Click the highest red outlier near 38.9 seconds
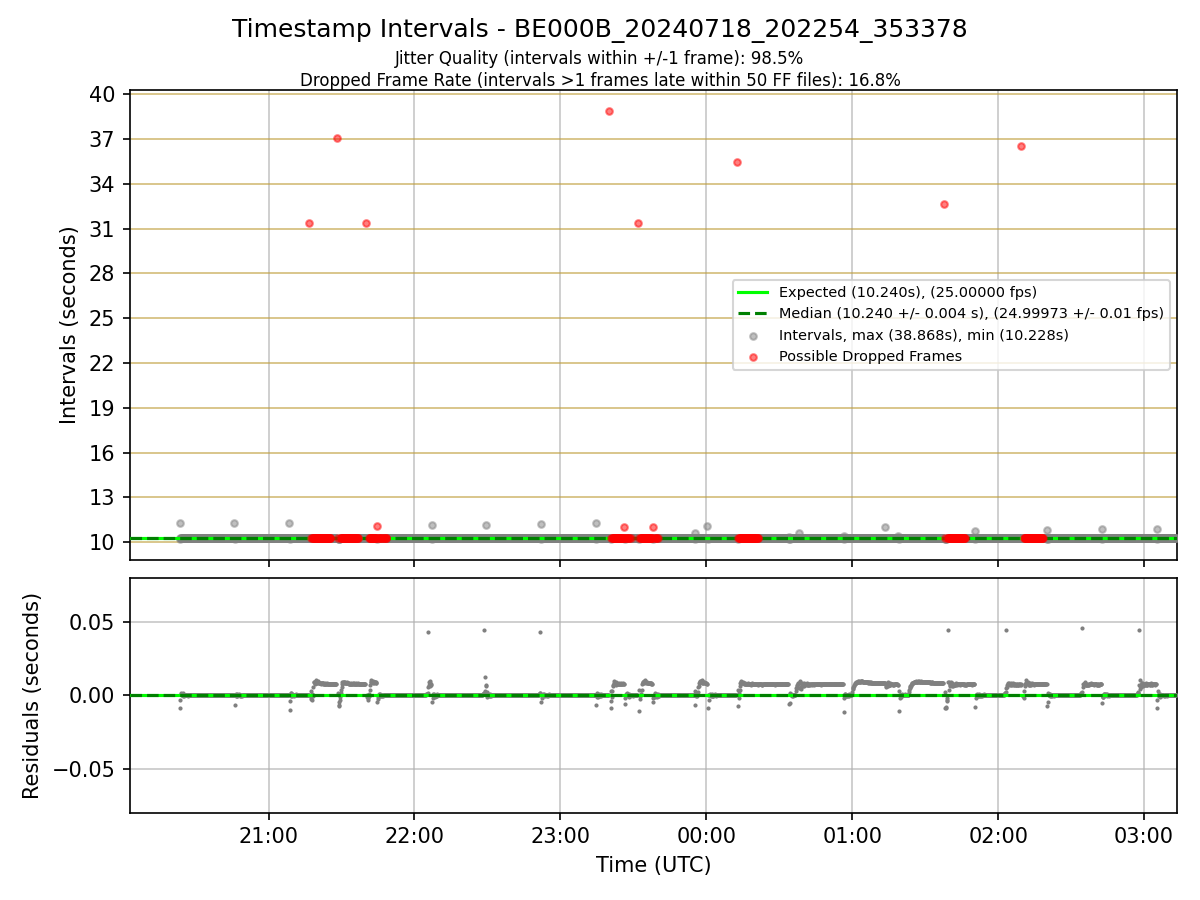1200x900 pixels. [609, 111]
